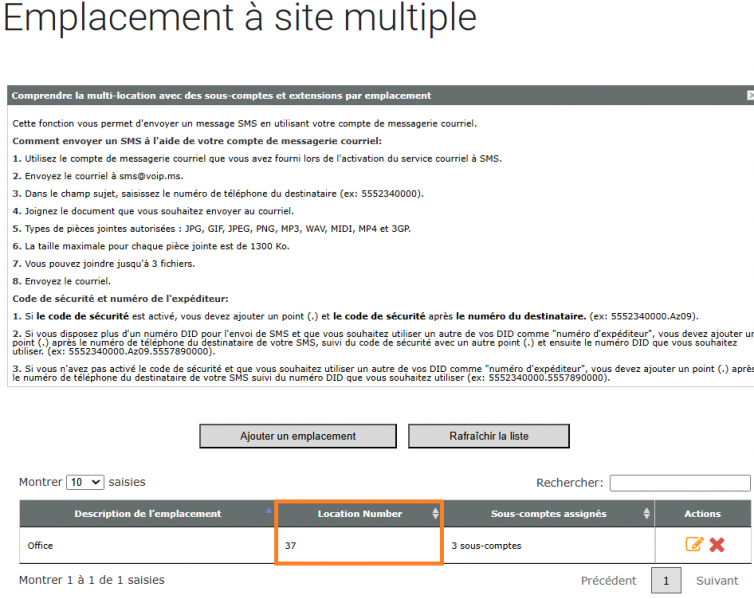Click the 'taille maximale' 1300 Ko line
The height and width of the screenshot is (599, 754).
coord(151,246)
